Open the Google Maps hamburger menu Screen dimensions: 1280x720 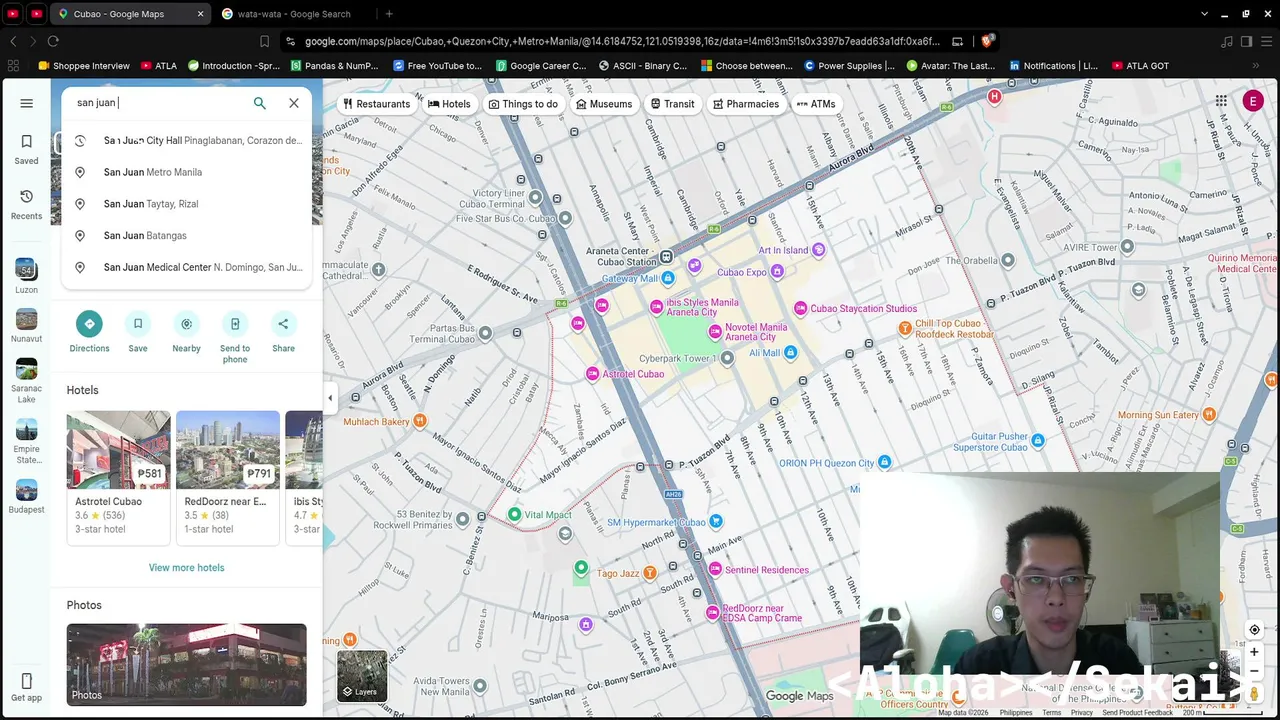[x=27, y=103]
